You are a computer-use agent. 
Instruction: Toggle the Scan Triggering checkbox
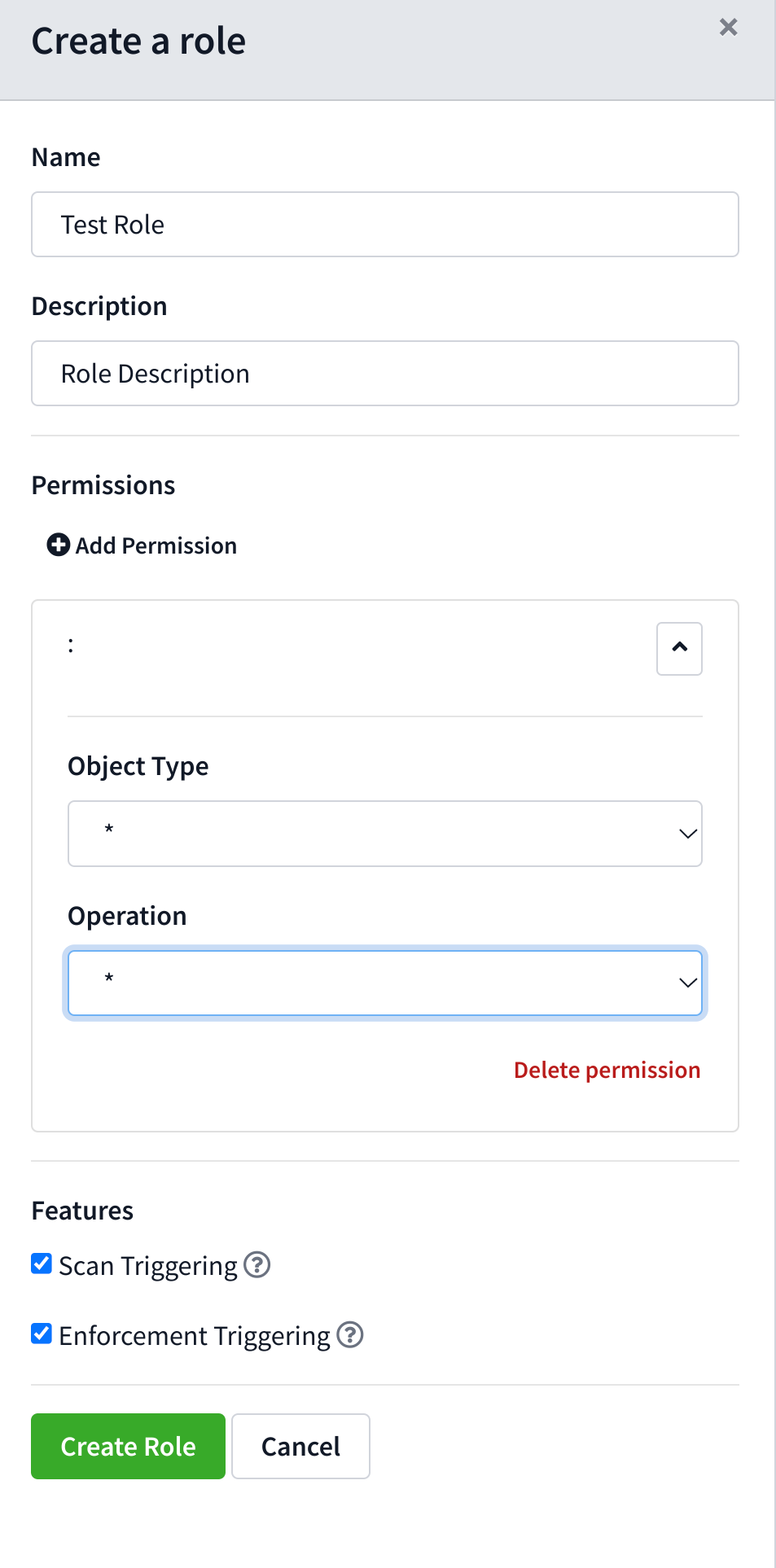click(x=42, y=1264)
